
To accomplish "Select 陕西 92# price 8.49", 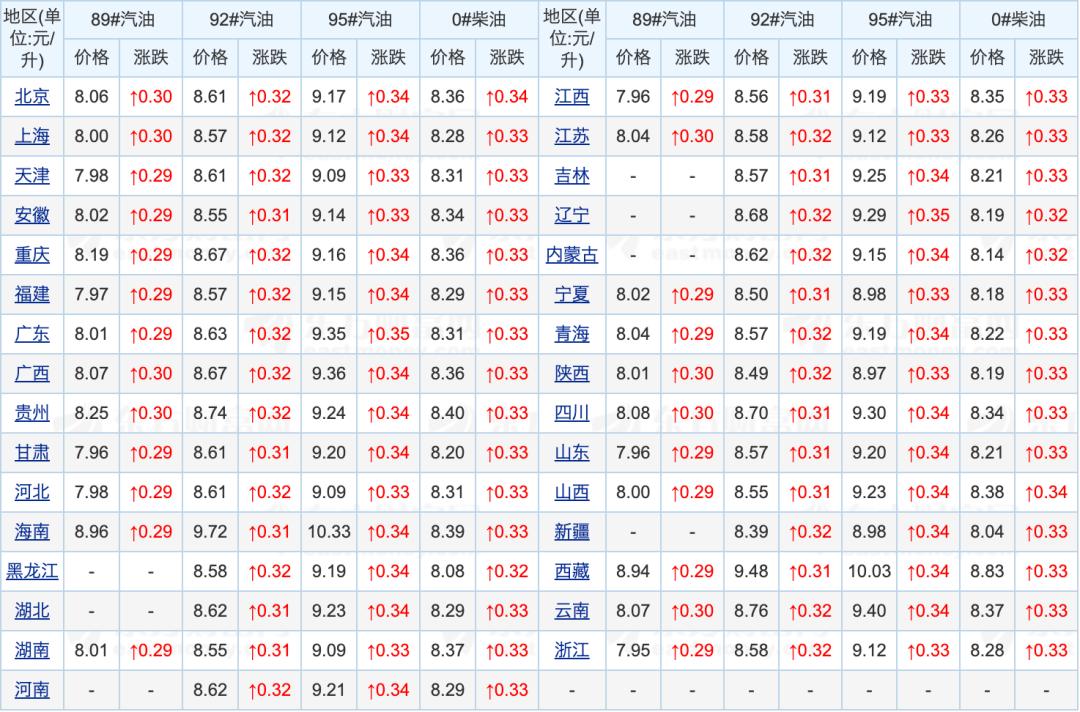I will [x=751, y=374].
